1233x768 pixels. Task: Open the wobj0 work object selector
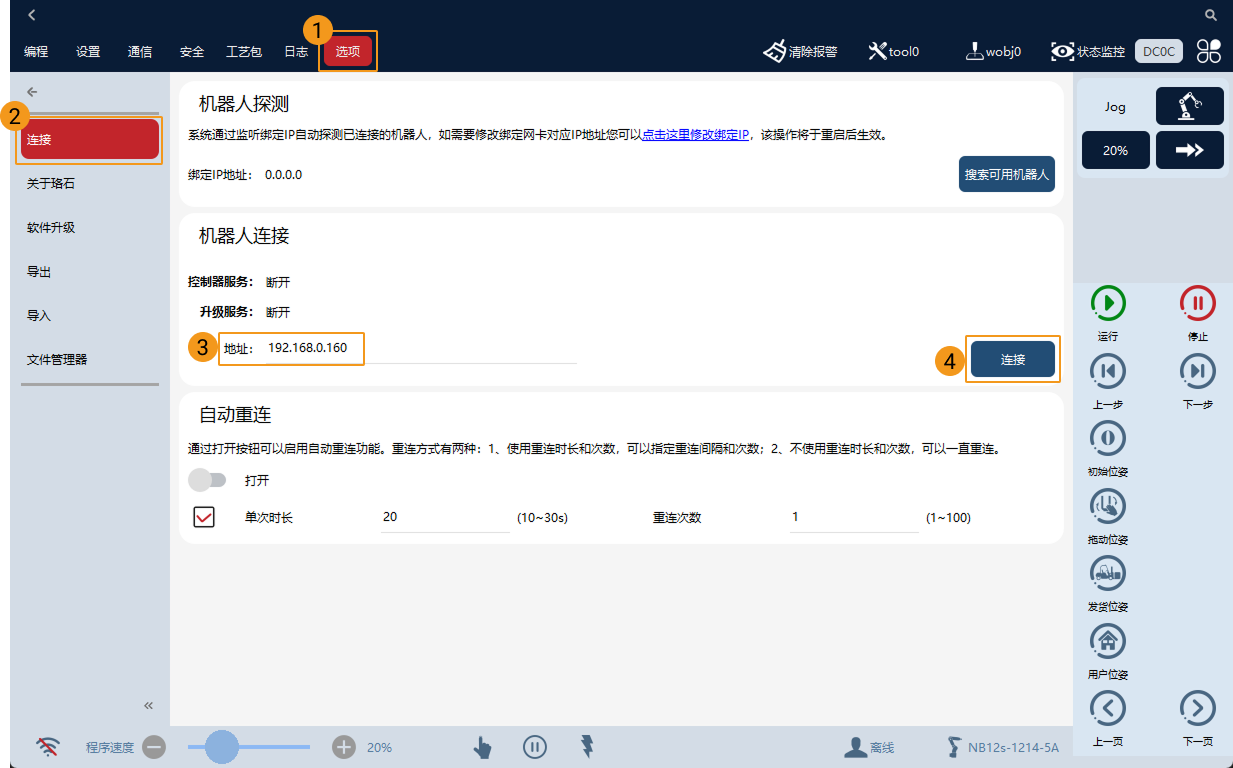[993, 51]
